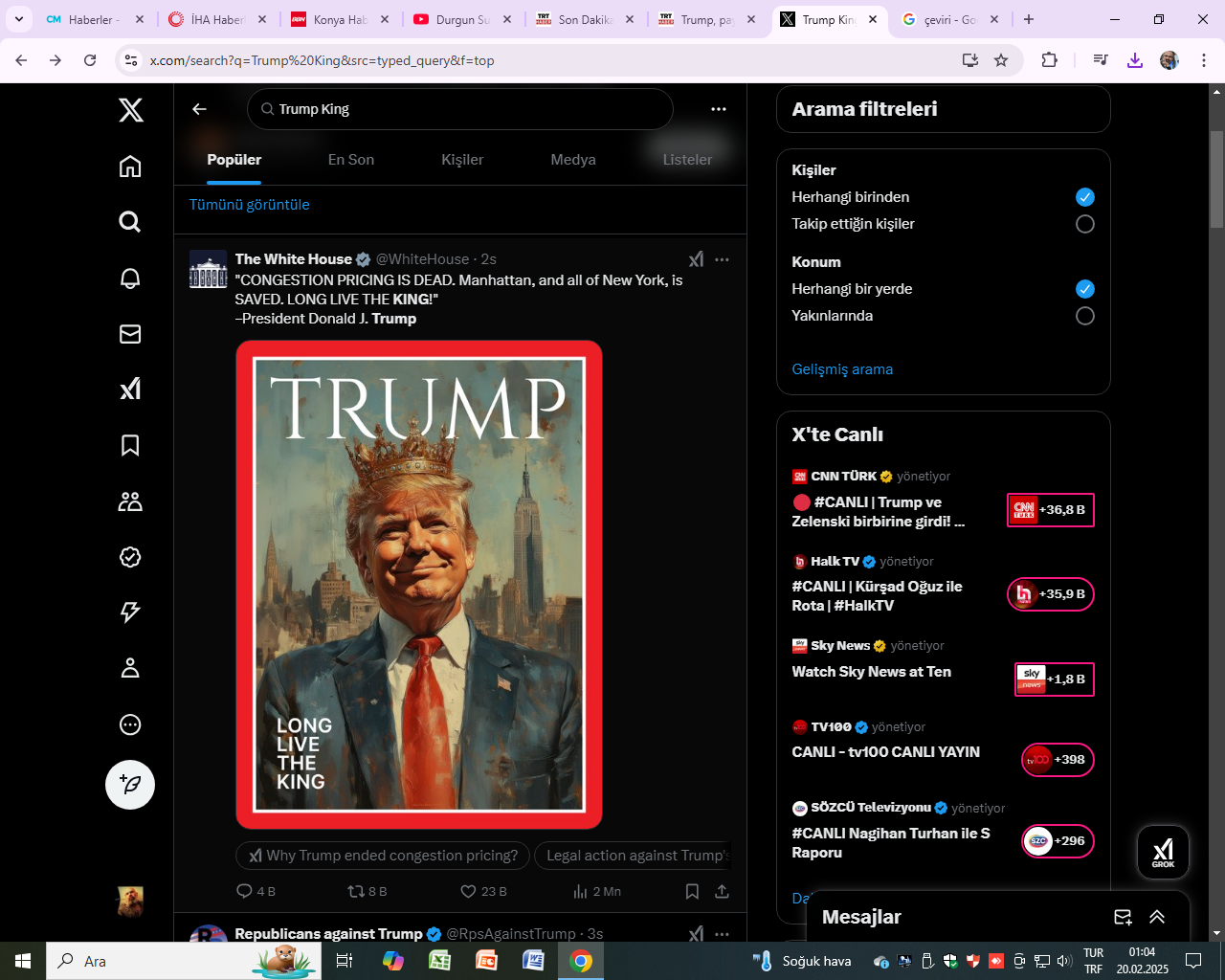1225x980 pixels.
Task: Join CNN TÜRK live broadcast badge
Action: pyautogui.click(x=1051, y=510)
